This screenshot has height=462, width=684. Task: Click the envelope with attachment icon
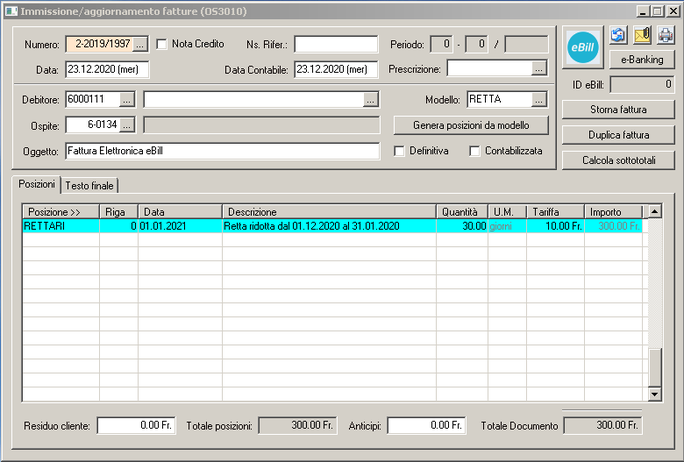coord(642,36)
